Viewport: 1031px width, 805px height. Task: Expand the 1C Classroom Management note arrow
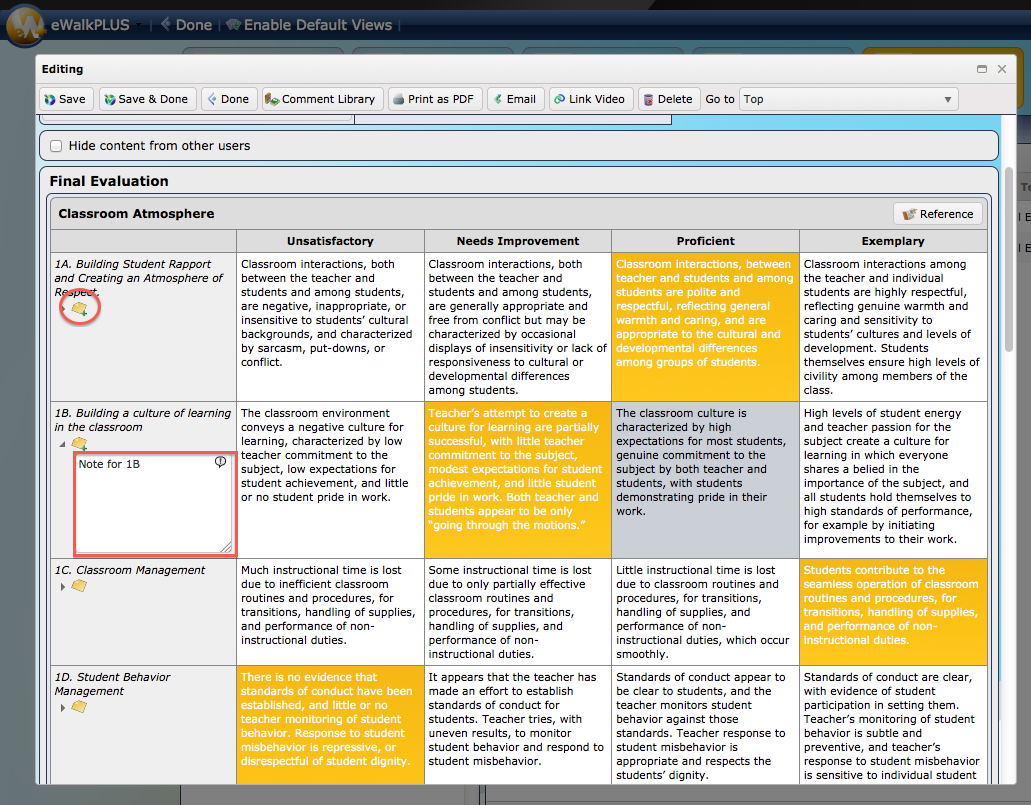pos(62,587)
